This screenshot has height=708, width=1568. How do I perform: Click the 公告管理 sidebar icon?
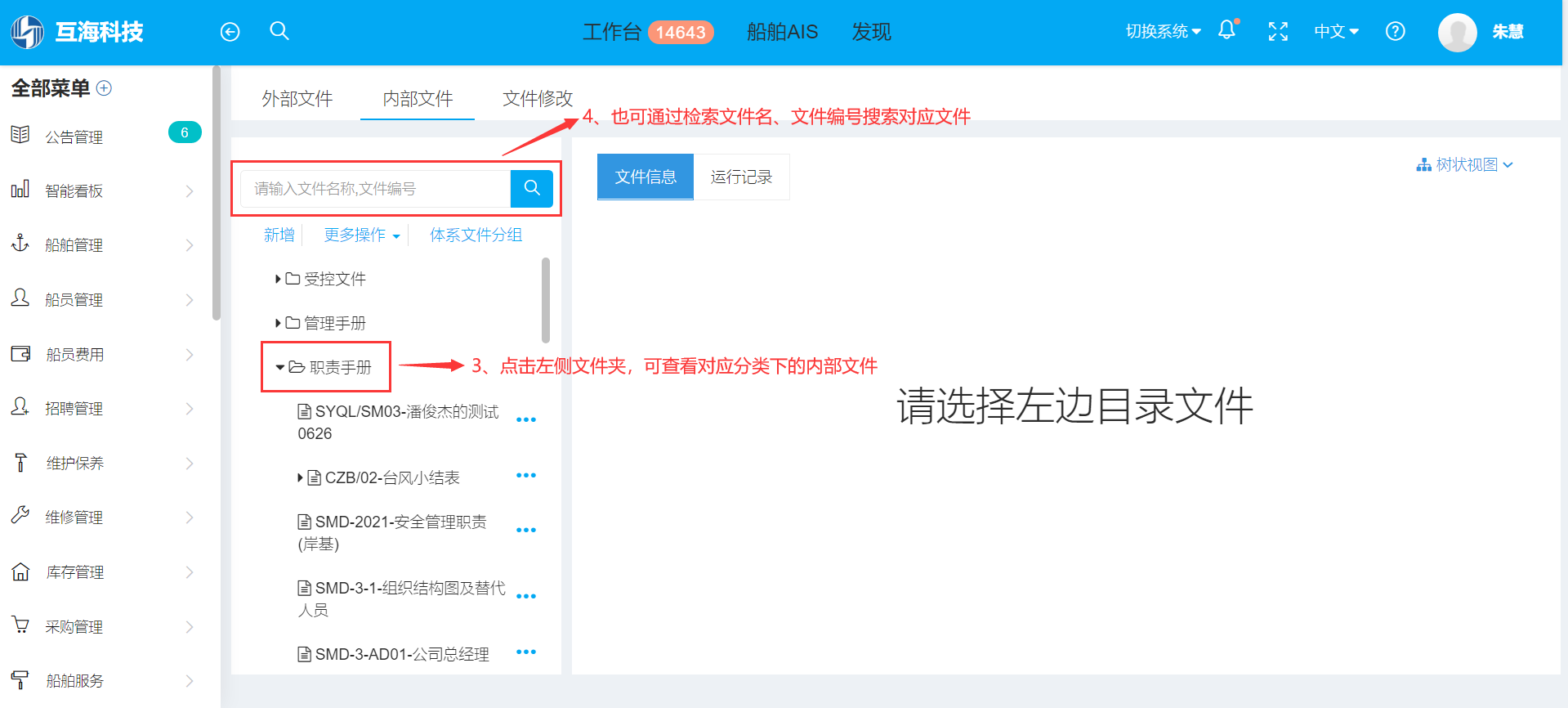click(20, 135)
